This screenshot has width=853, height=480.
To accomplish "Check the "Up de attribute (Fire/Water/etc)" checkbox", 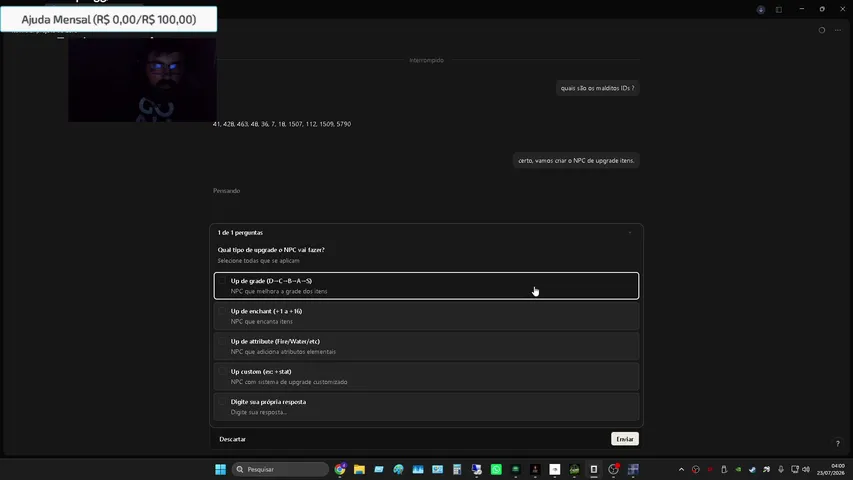I will [x=222, y=341].
